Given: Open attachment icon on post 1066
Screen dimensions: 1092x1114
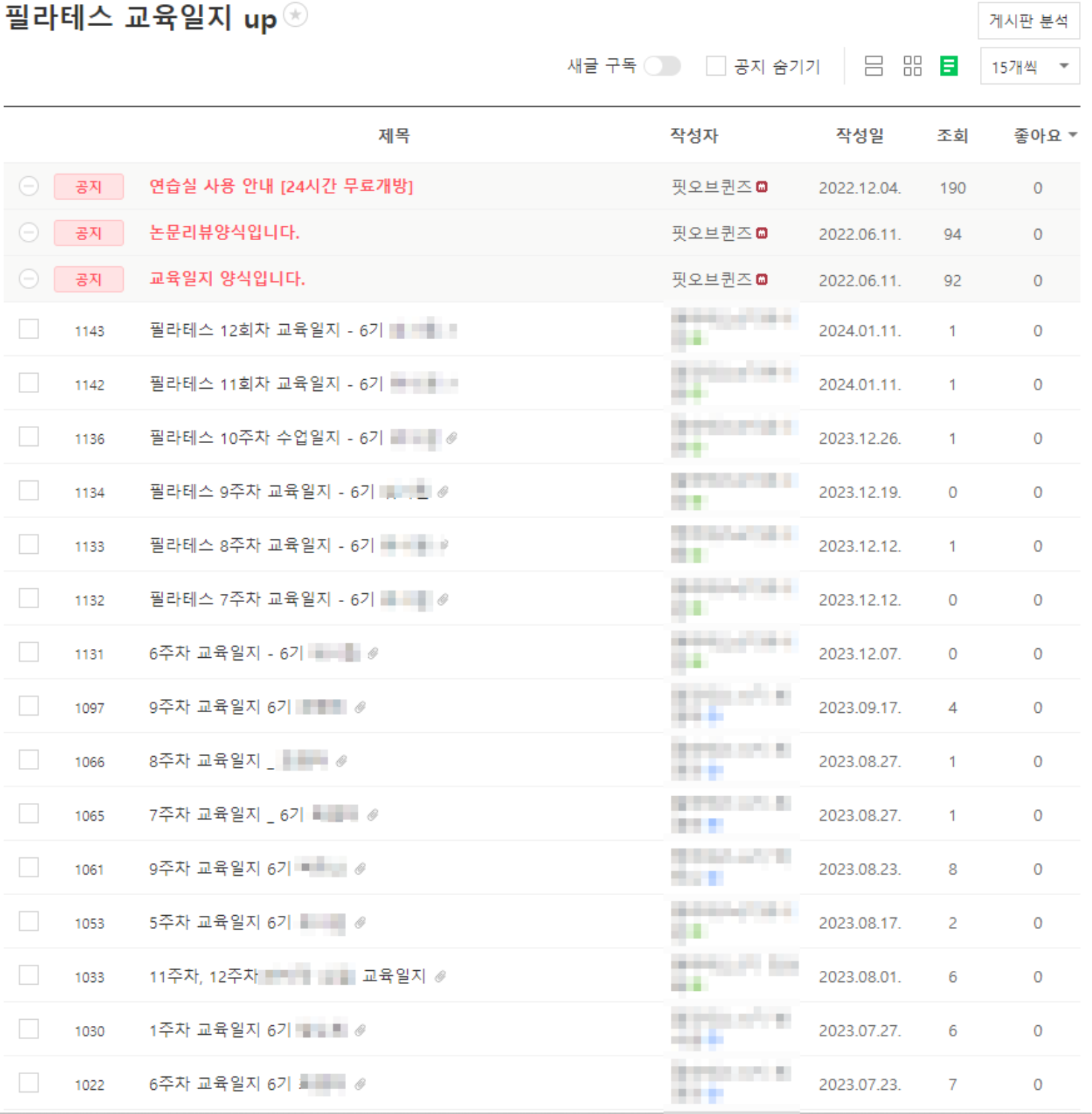Looking at the screenshot, I should pyautogui.click(x=341, y=760).
